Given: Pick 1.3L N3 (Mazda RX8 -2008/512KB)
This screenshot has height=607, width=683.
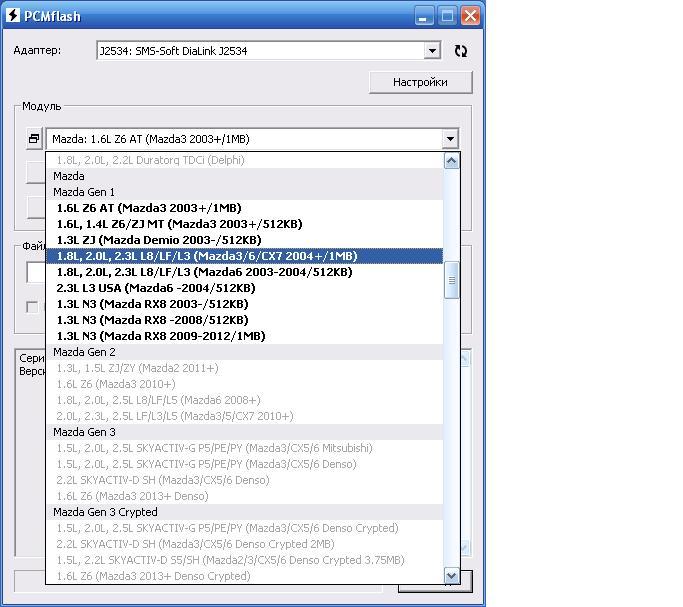Looking at the screenshot, I should click(244, 320).
